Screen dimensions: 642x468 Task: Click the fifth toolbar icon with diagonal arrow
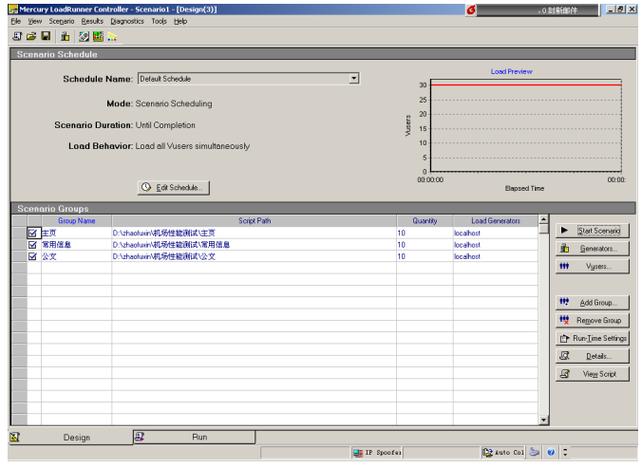(x=84, y=37)
